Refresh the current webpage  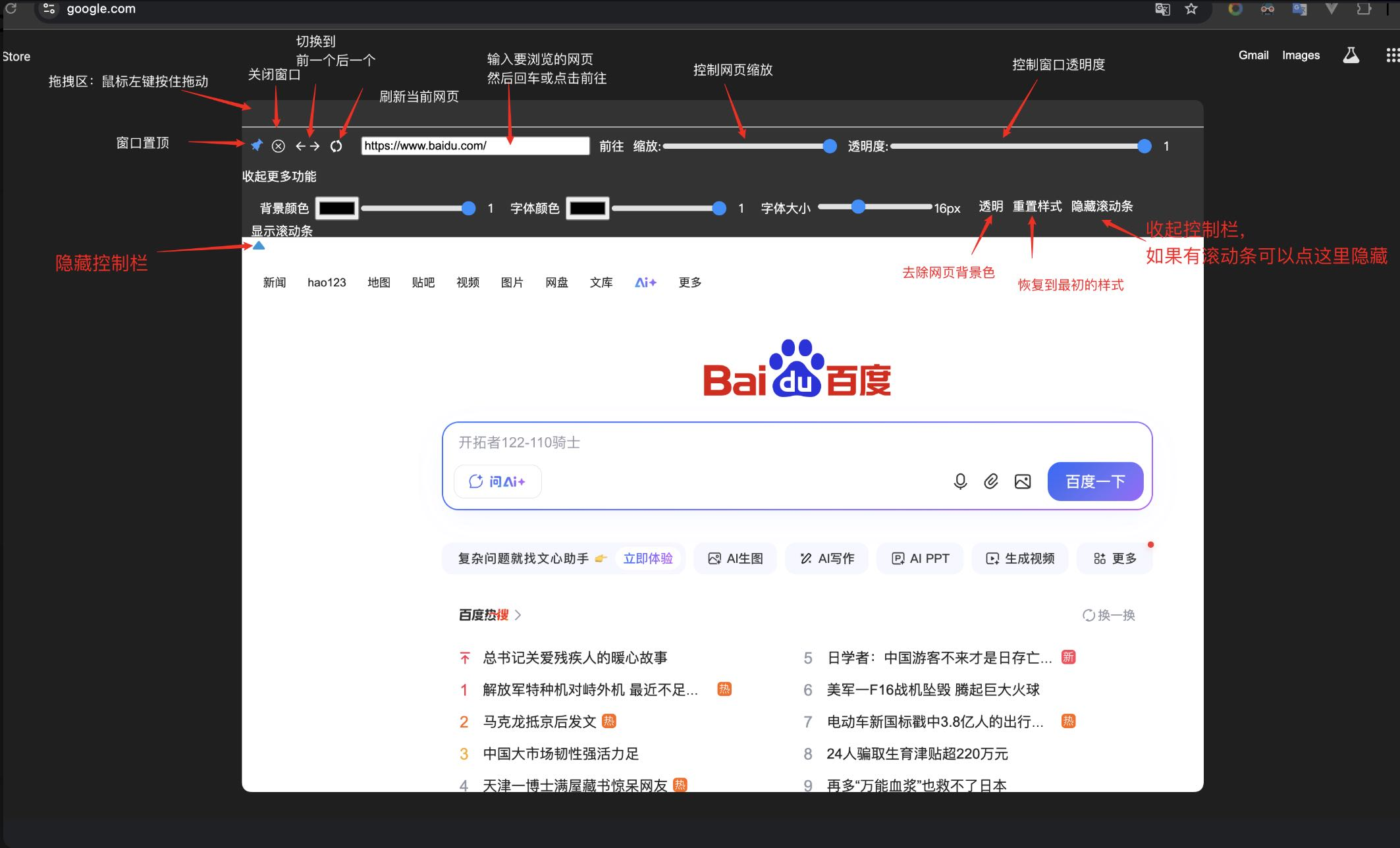click(x=337, y=146)
